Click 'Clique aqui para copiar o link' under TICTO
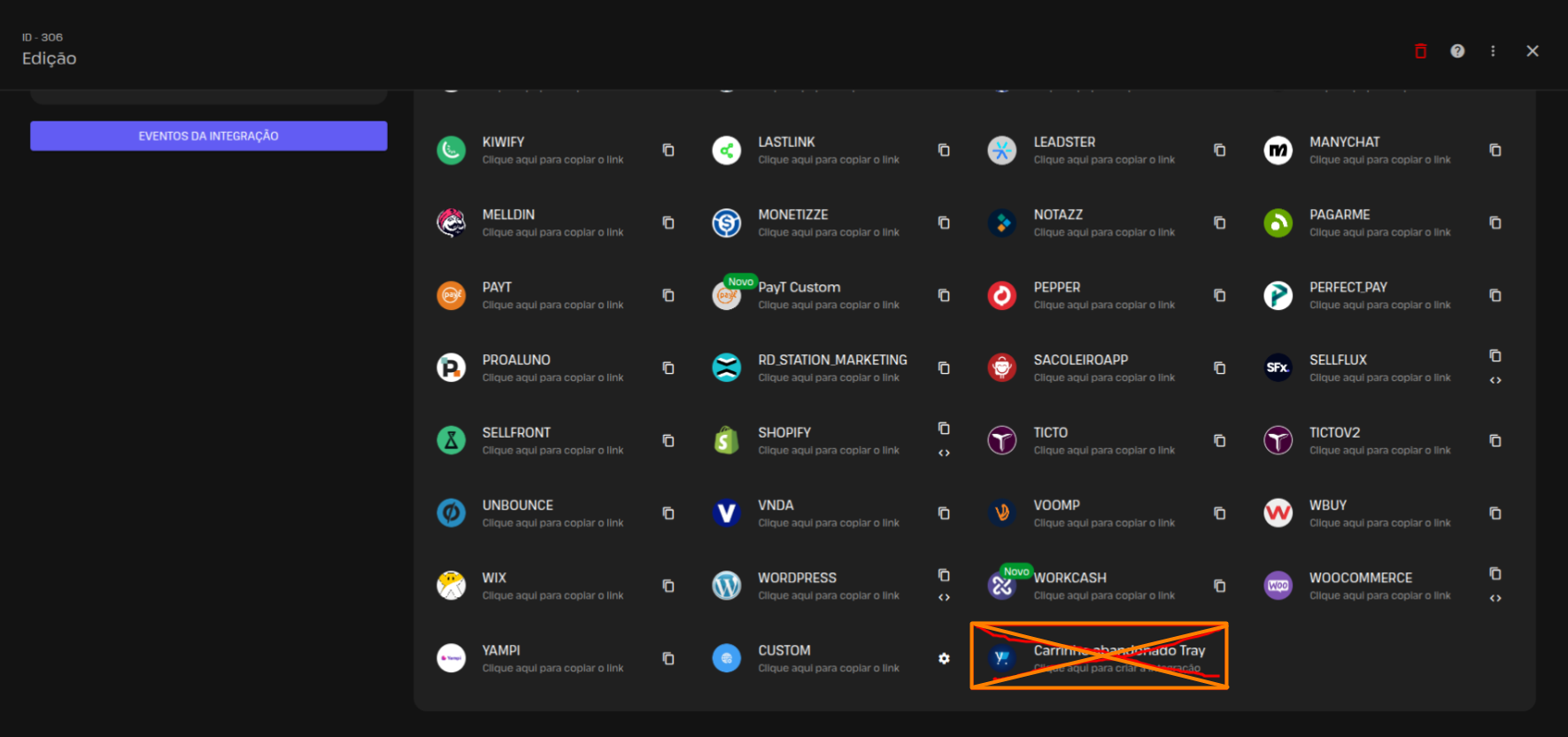This screenshot has height=737, width=1568. (x=1104, y=450)
